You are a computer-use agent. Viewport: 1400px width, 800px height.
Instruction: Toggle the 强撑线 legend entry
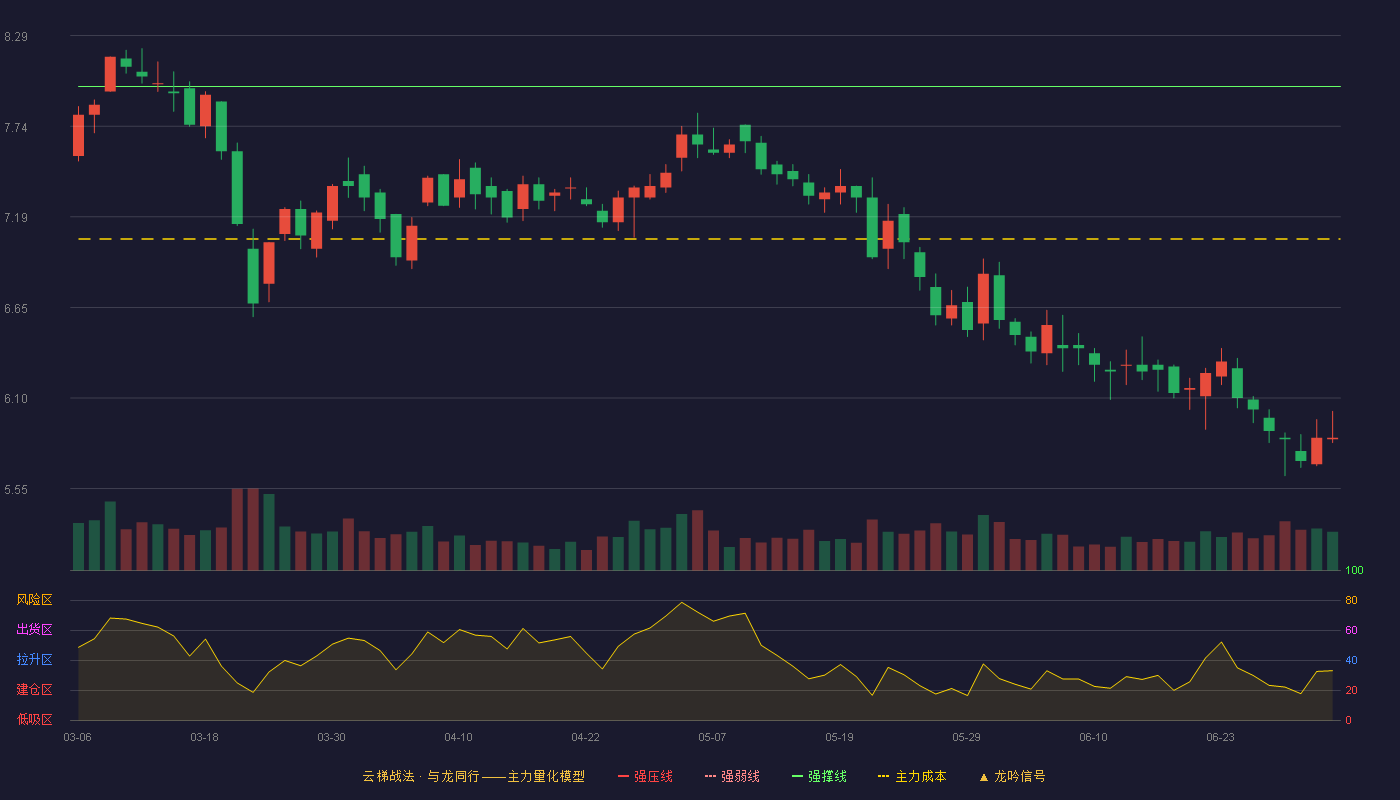(x=819, y=776)
